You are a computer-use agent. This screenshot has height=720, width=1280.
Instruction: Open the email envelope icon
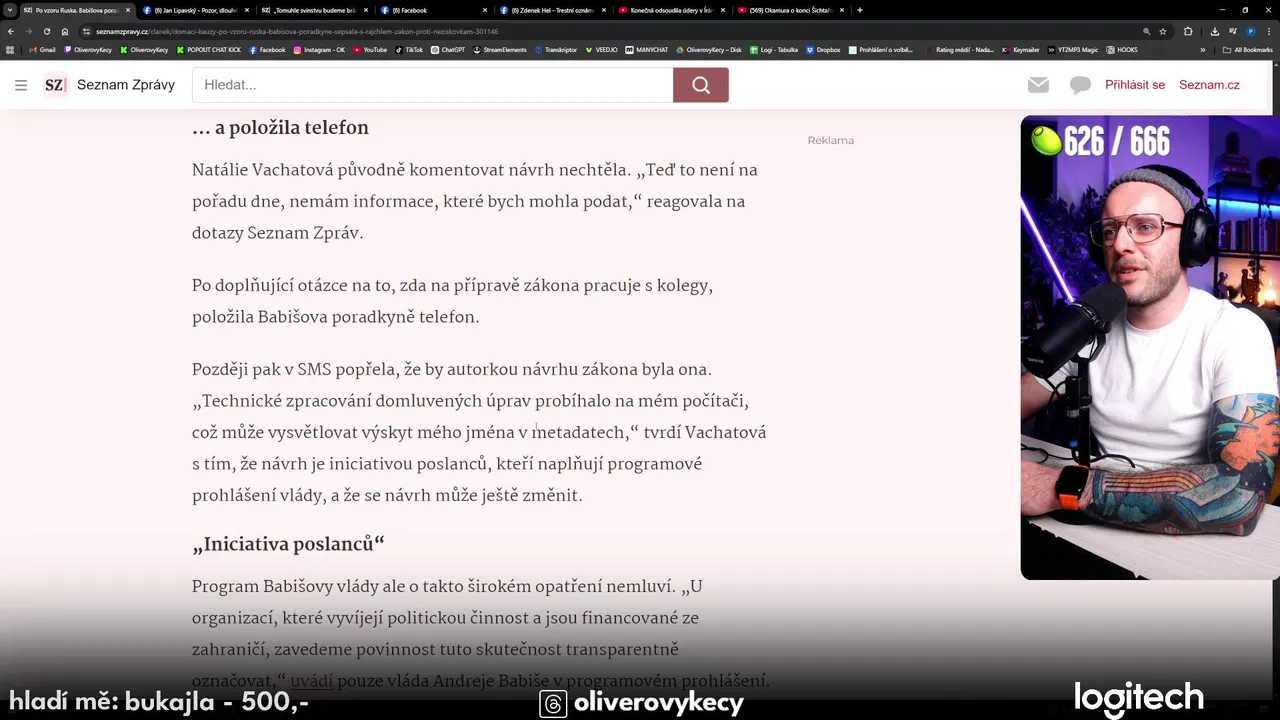click(x=1038, y=85)
